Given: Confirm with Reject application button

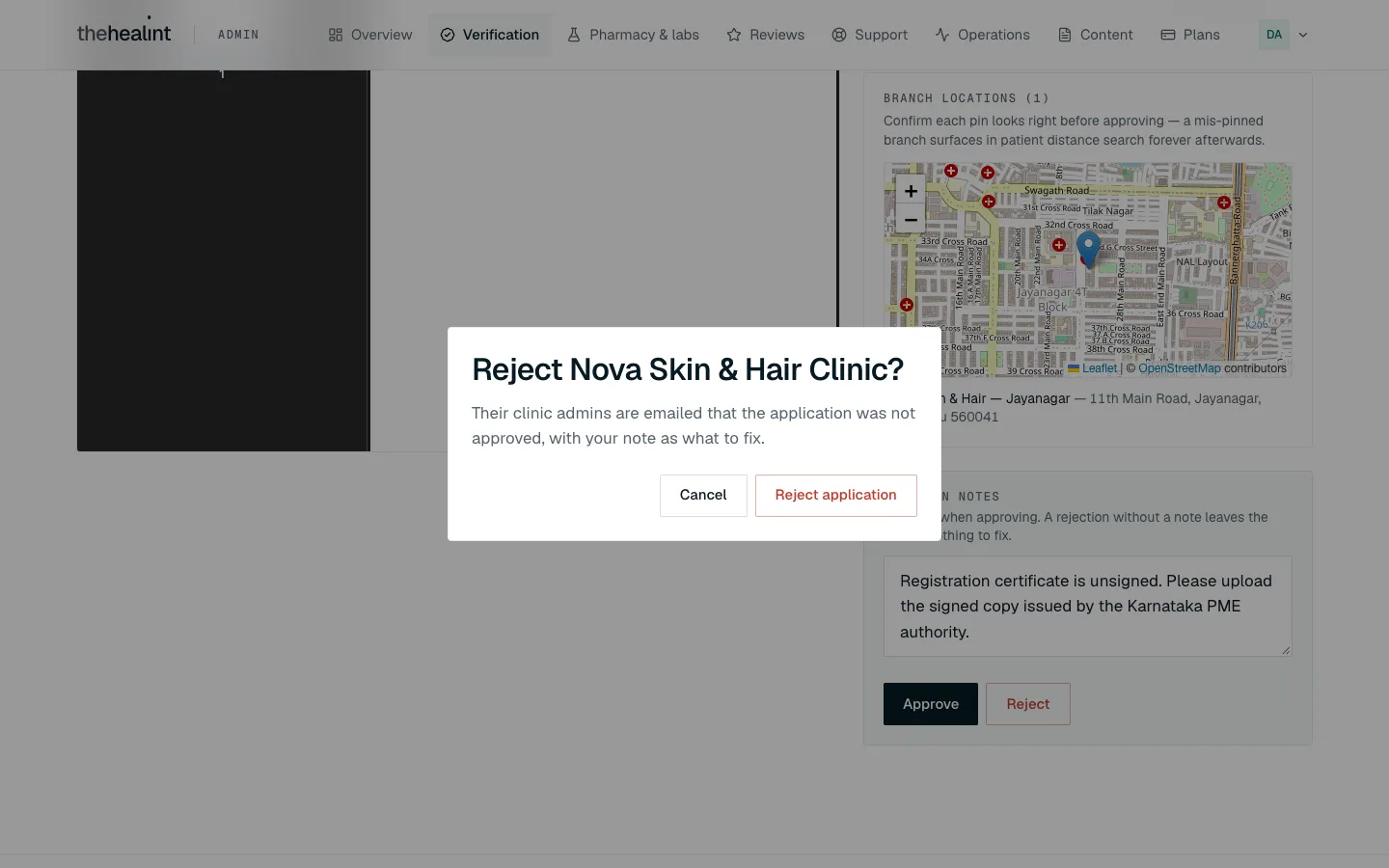Looking at the screenshot, I should click(836, 496).
